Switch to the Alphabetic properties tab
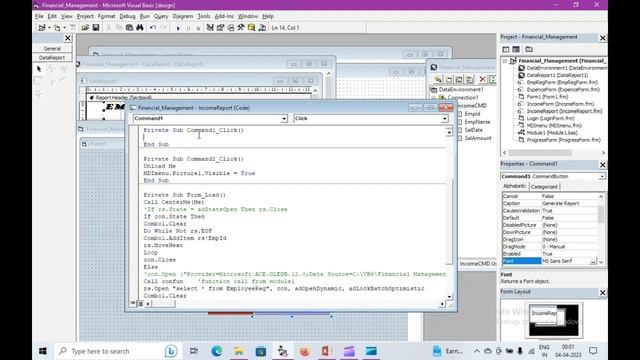The height and width of the screenshot is (360, 640). [x=514, y=186]
